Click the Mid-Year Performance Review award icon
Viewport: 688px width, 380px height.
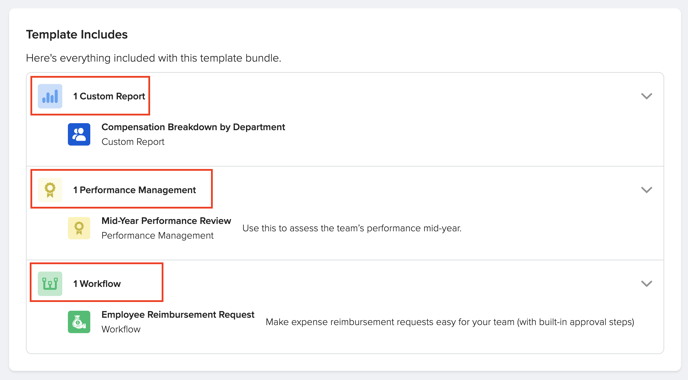(x=79, y=228)
